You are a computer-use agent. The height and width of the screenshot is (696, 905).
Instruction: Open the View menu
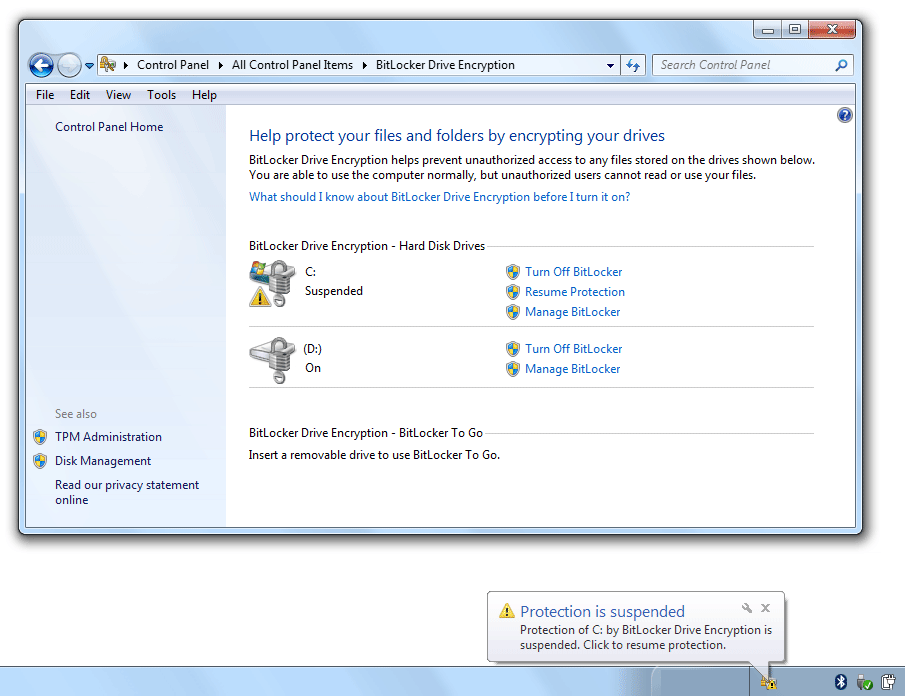click(x=118, y=95)
